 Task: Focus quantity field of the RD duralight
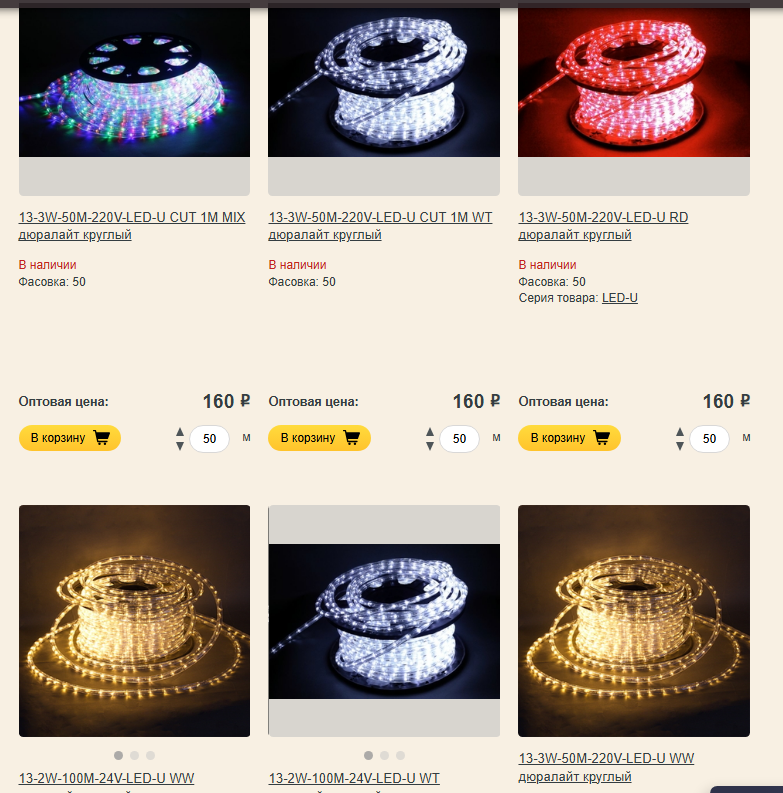pos(709,438)
